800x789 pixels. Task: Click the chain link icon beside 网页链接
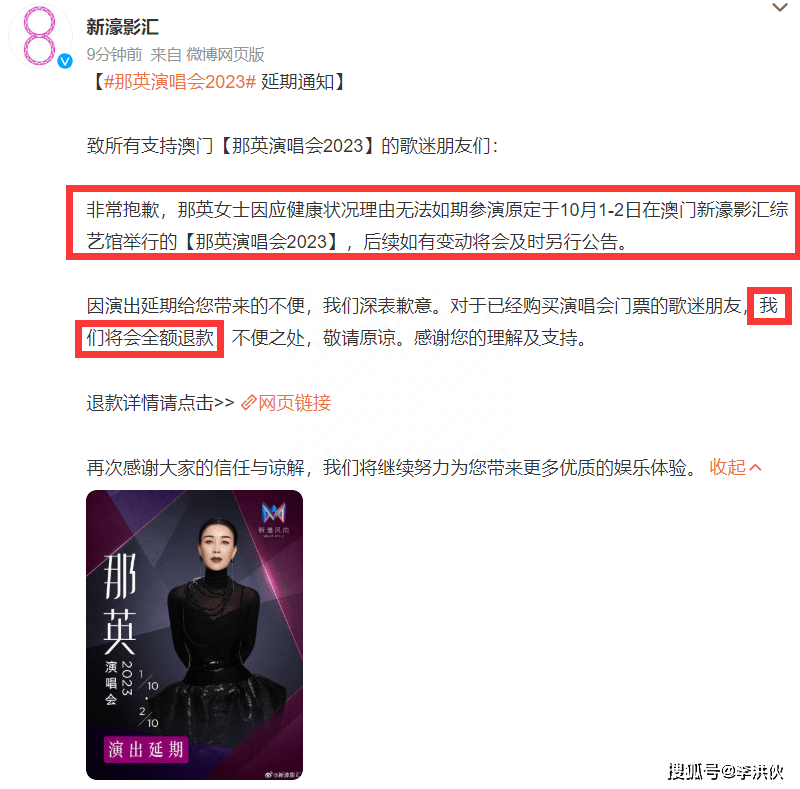pyautogui.click(x=248, y=403)
